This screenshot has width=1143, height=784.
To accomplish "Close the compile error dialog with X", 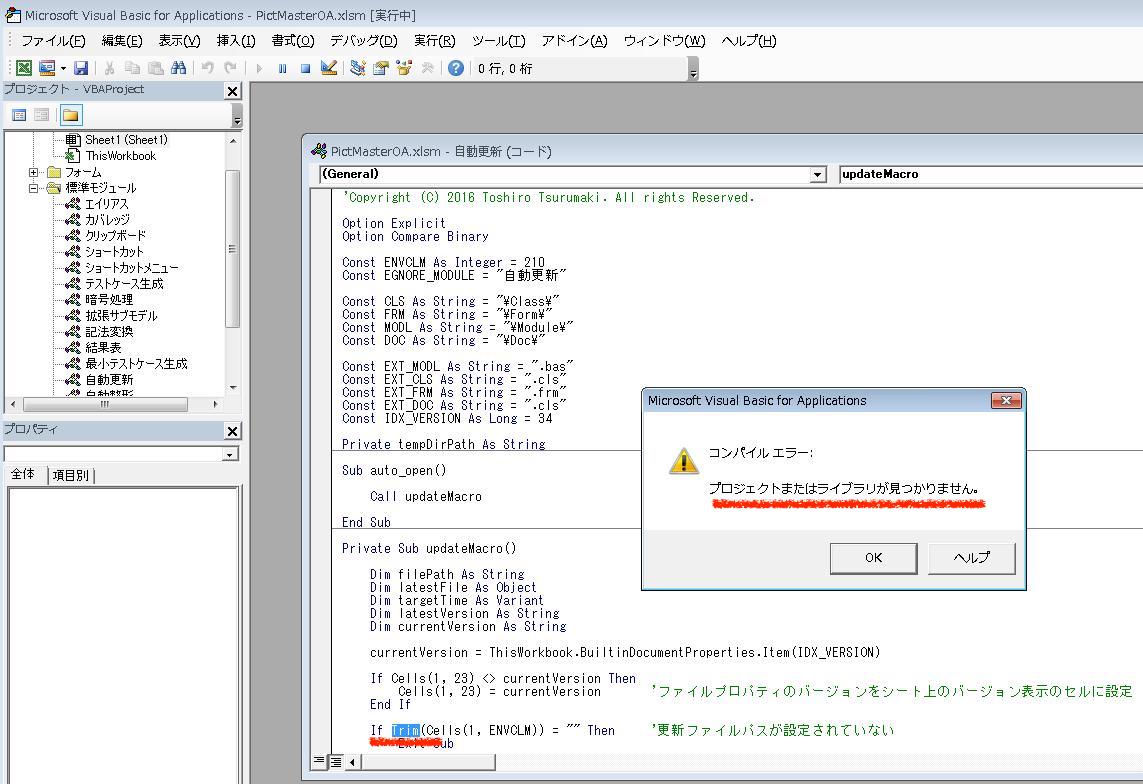I will pyautogui.click(x=1006, y=401).
